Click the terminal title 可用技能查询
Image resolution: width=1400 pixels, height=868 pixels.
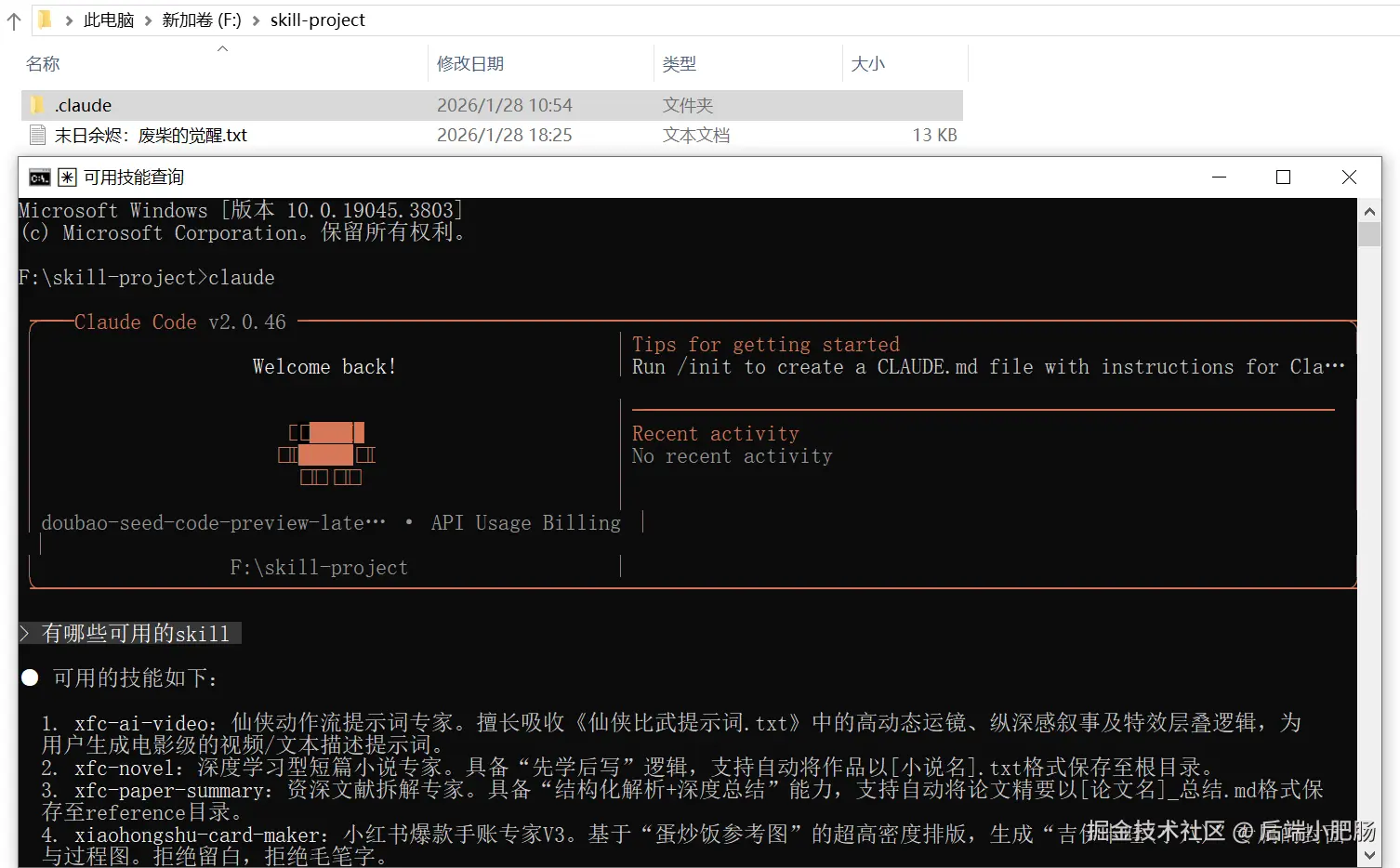134,178
